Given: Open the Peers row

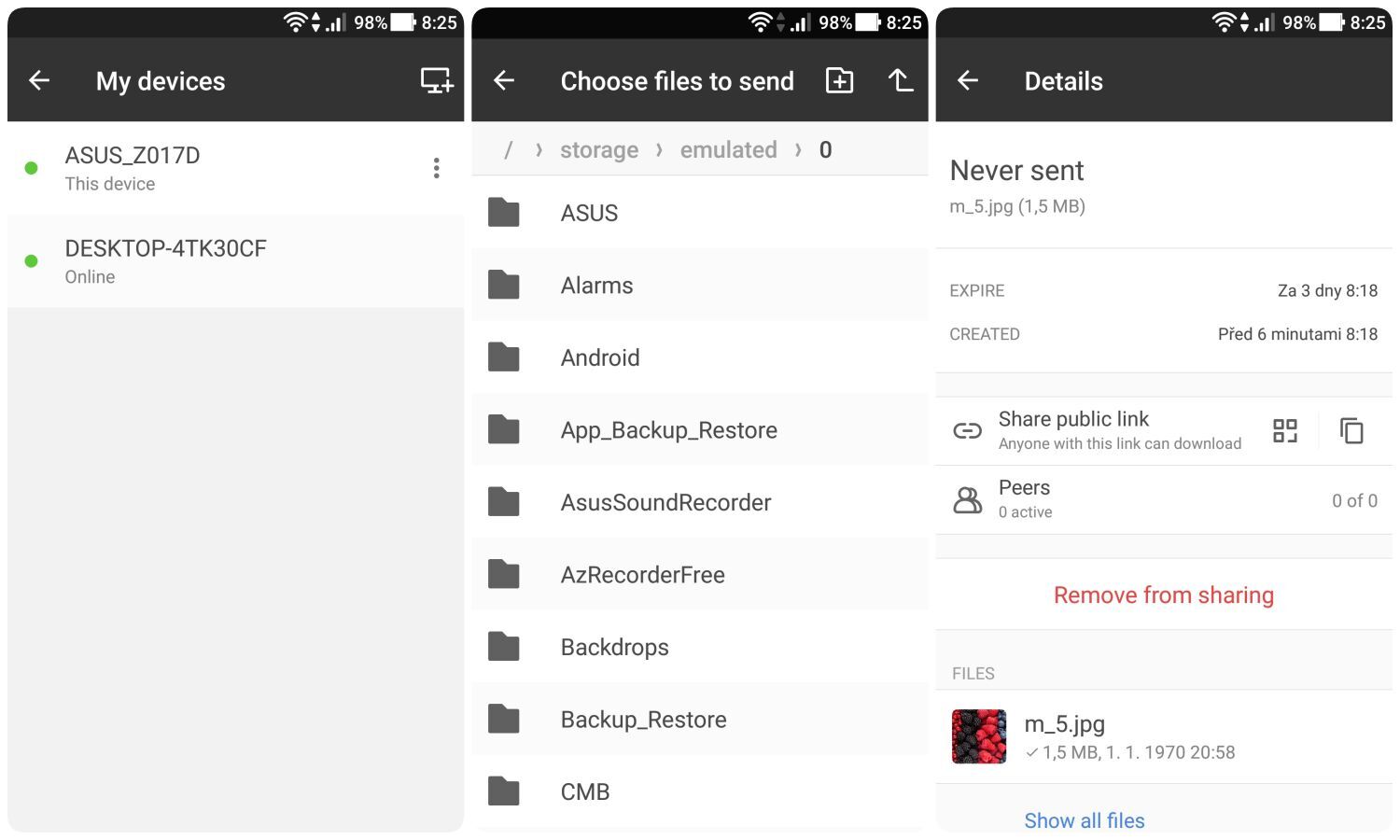Looking at the screenshot, I should pos(1163,499).
